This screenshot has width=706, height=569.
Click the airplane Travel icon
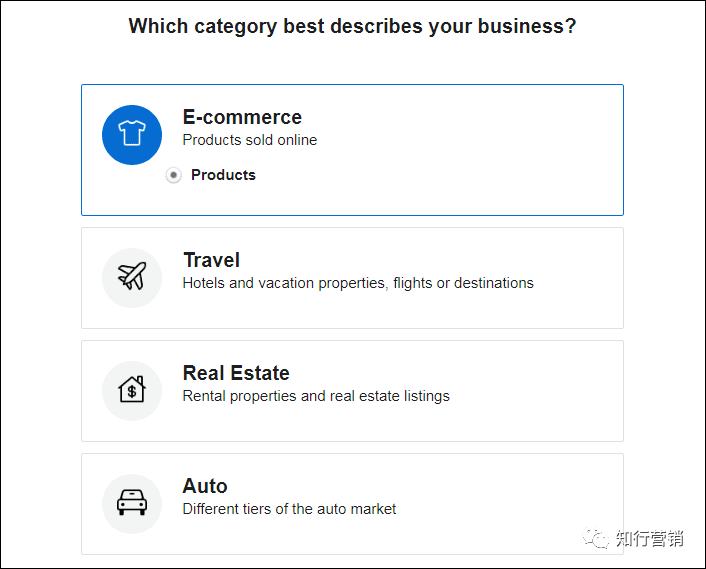coord(131,277)
